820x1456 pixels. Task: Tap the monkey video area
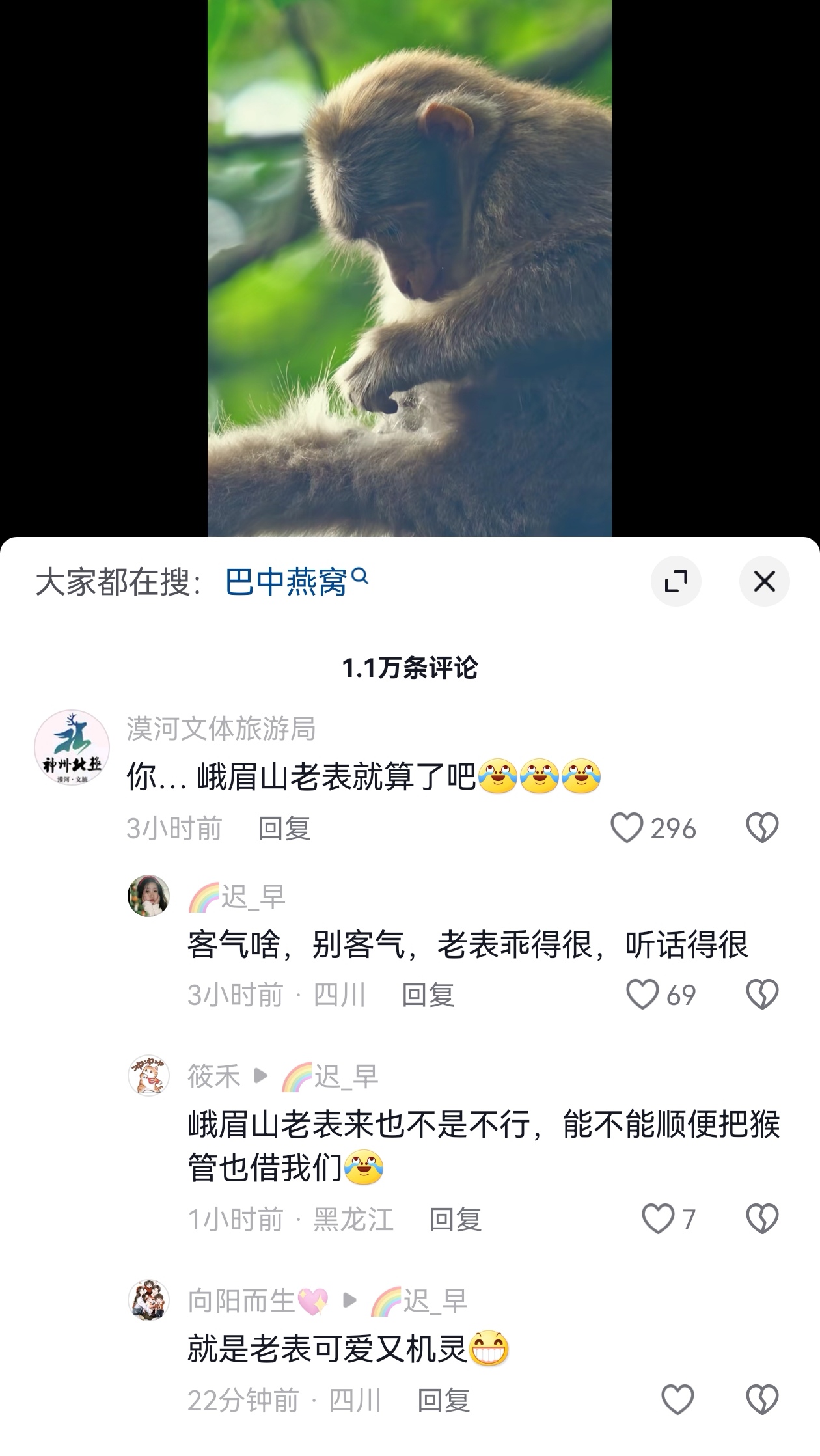[x=410, y=268]
